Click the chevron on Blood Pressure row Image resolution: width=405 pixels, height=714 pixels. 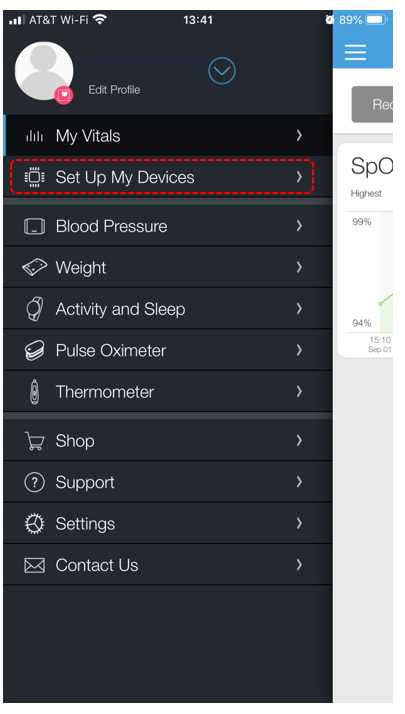(x=299, y=226)
